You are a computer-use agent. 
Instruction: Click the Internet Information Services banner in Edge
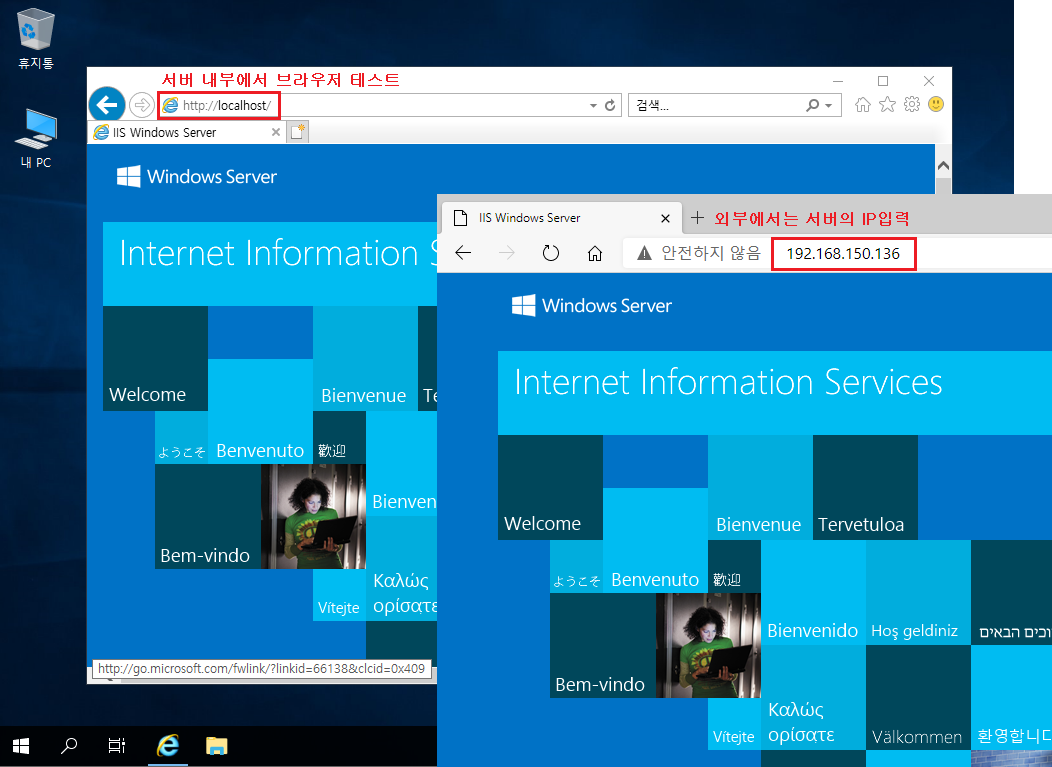[x=775, y=393]
